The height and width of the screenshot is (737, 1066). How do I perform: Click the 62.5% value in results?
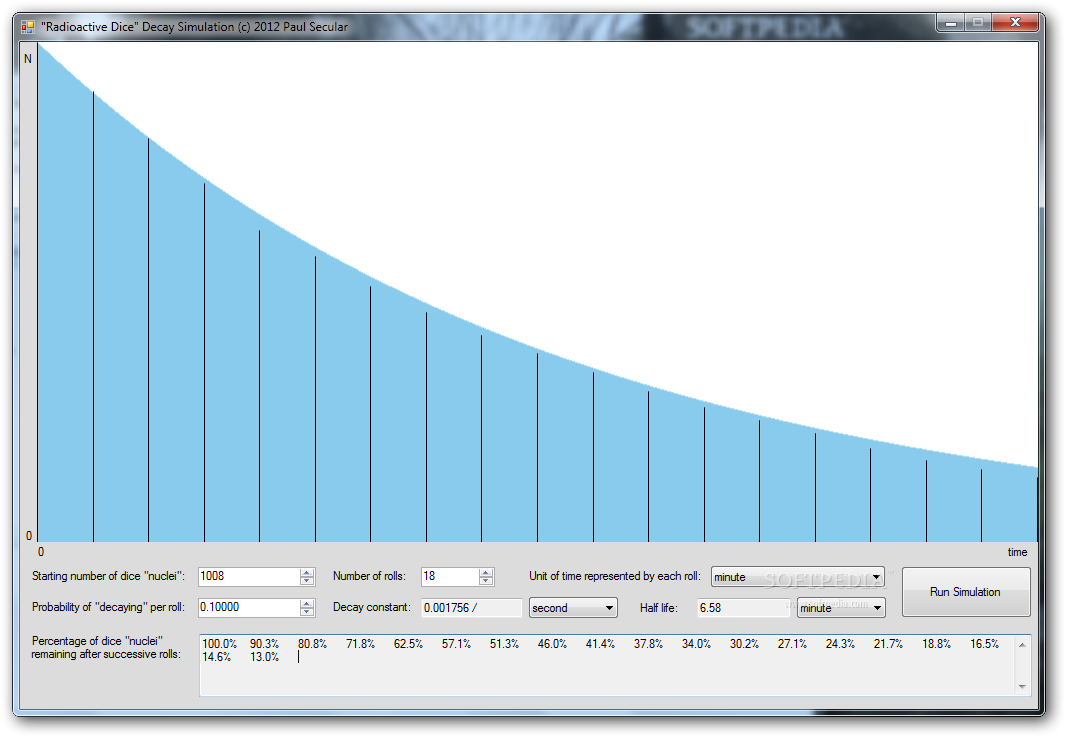(408, 644)
